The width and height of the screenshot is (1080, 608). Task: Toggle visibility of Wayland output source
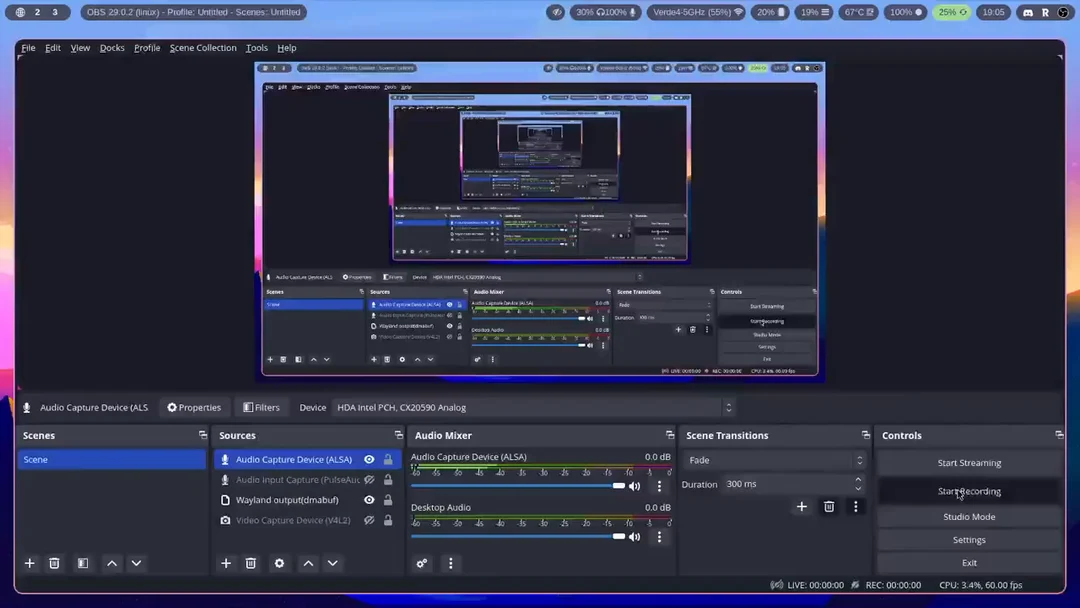(x=369, y=500)
